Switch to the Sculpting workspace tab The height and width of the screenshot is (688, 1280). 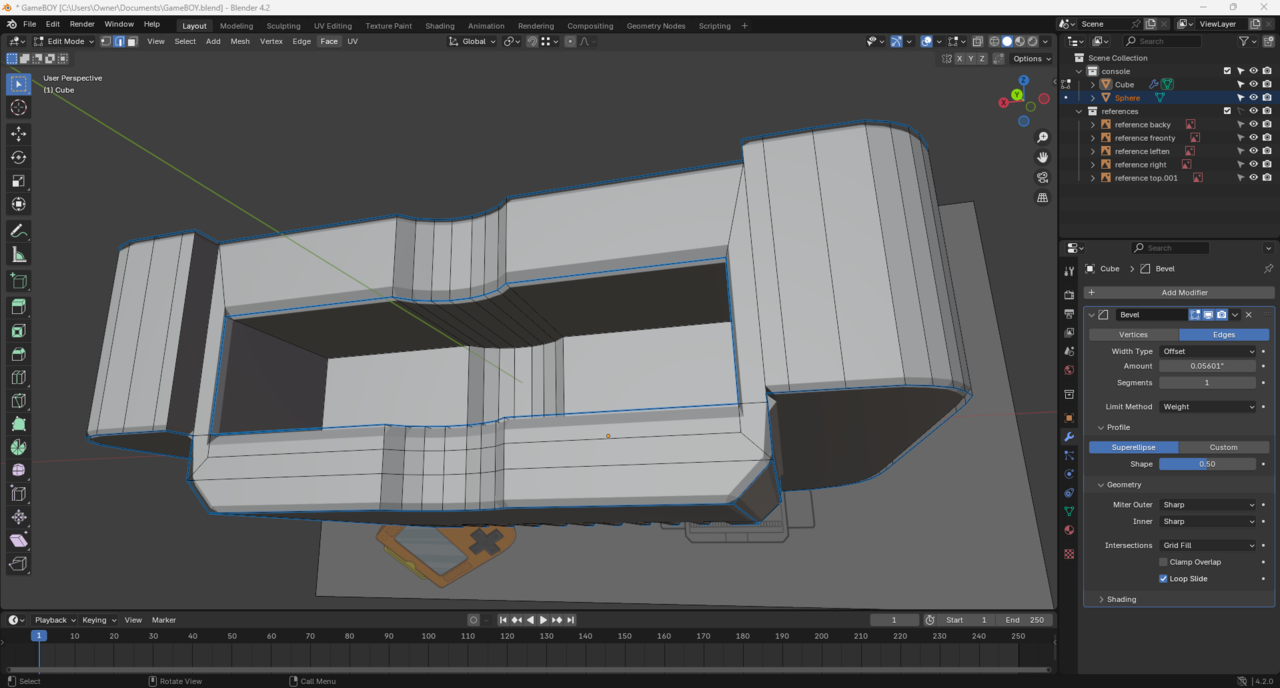point(283,26)
